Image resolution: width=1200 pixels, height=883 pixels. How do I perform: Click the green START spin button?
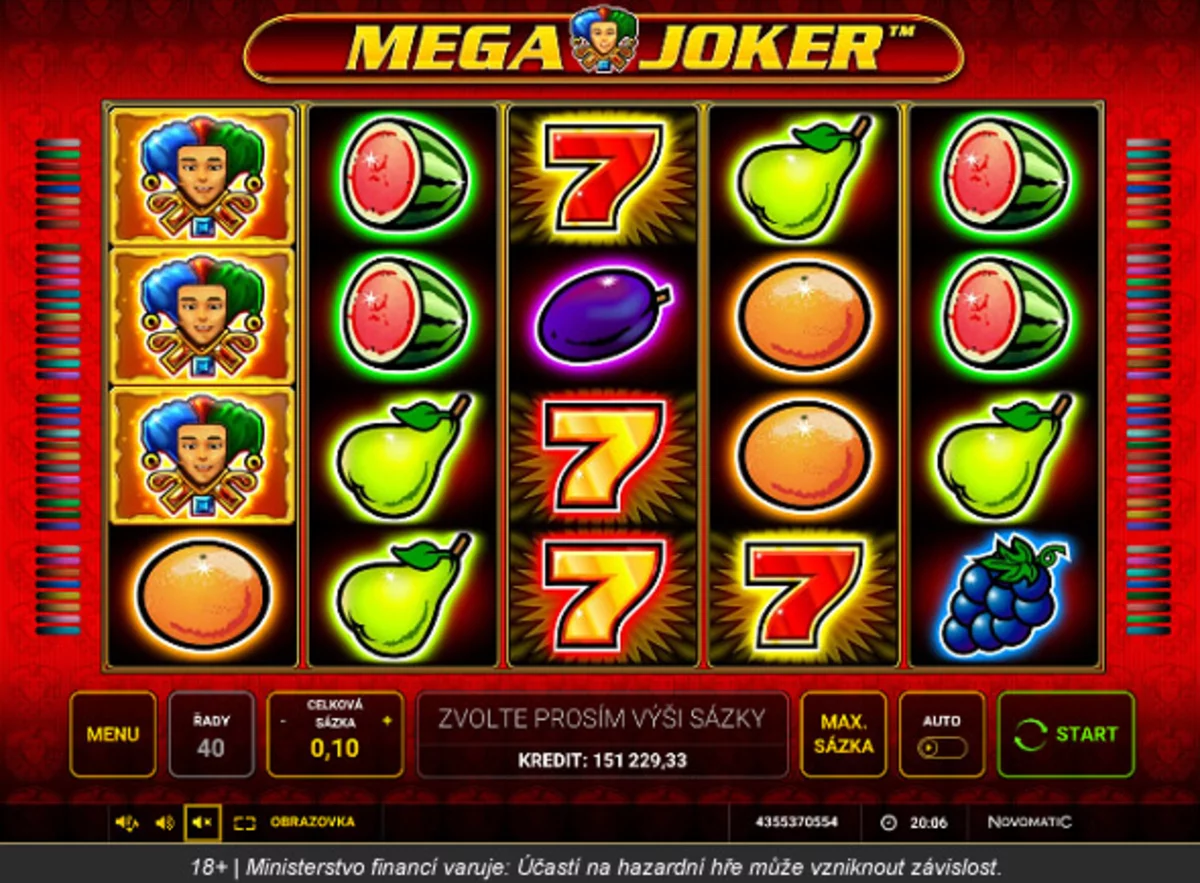[x=1066, y=734]
